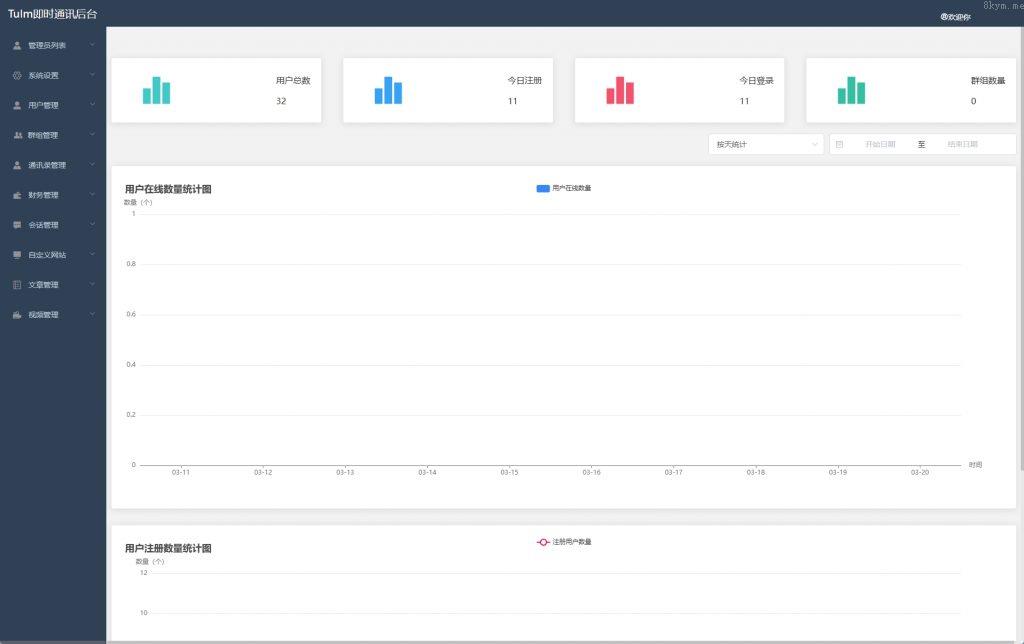Click the blue bar chart icon for 今日注册

point(388,90)
